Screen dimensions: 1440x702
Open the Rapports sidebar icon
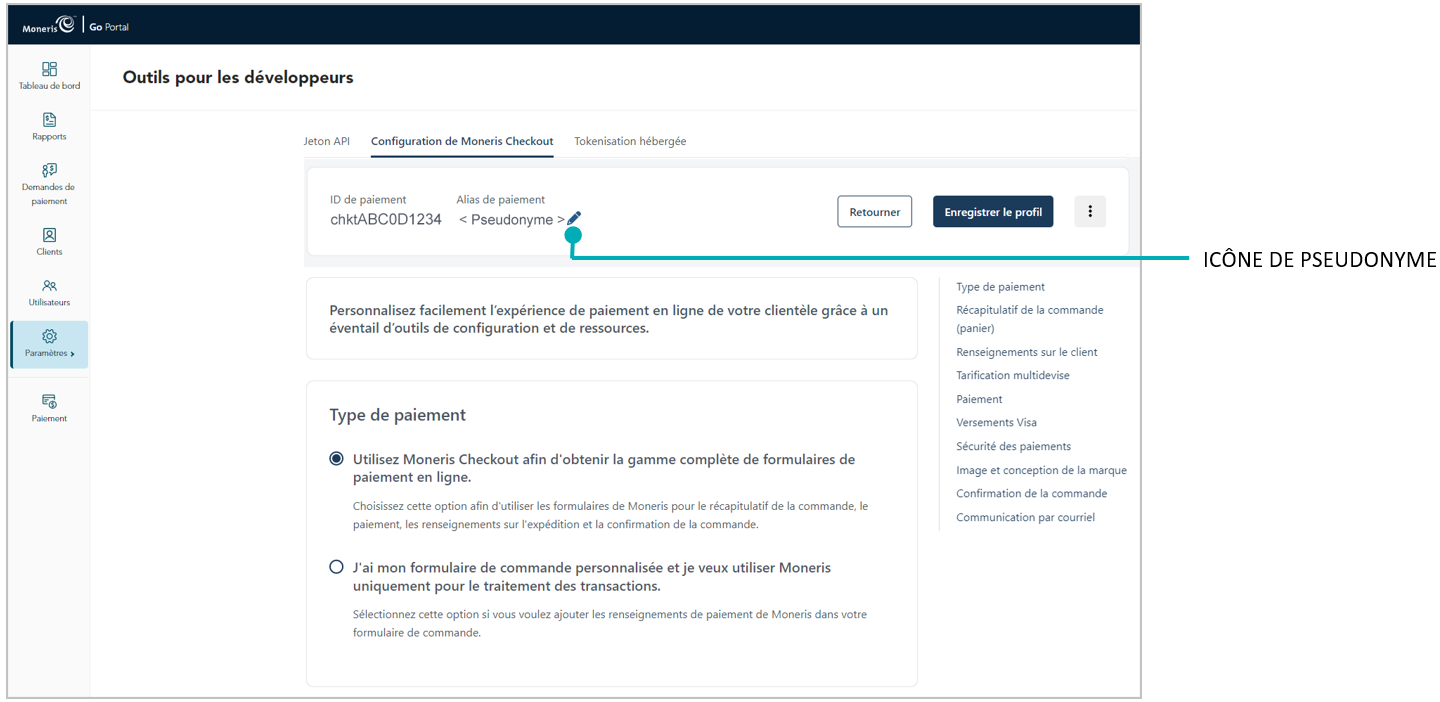tap(49, 120)
